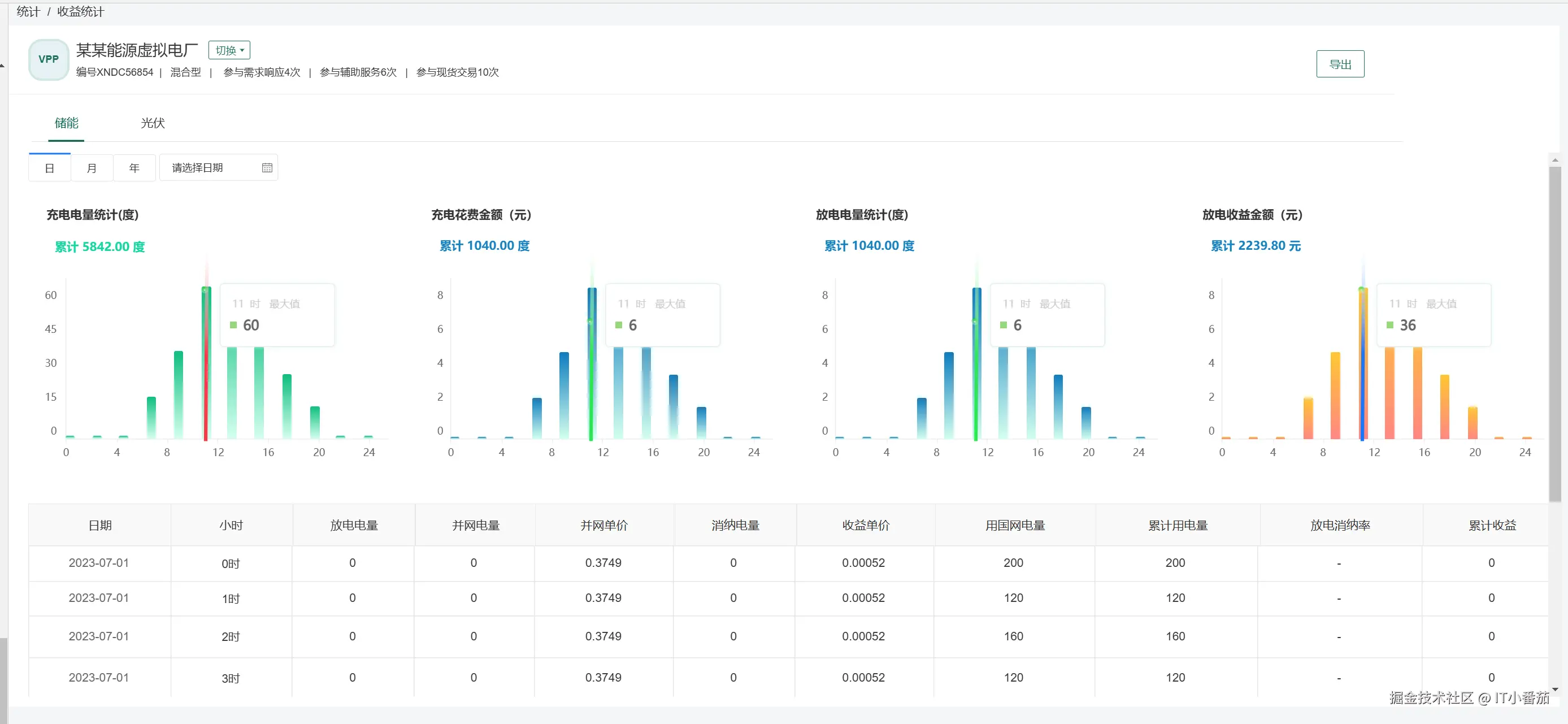Click 收益统计 in the breadcrumb
The image size is (1568, 724).
(80, 11)
